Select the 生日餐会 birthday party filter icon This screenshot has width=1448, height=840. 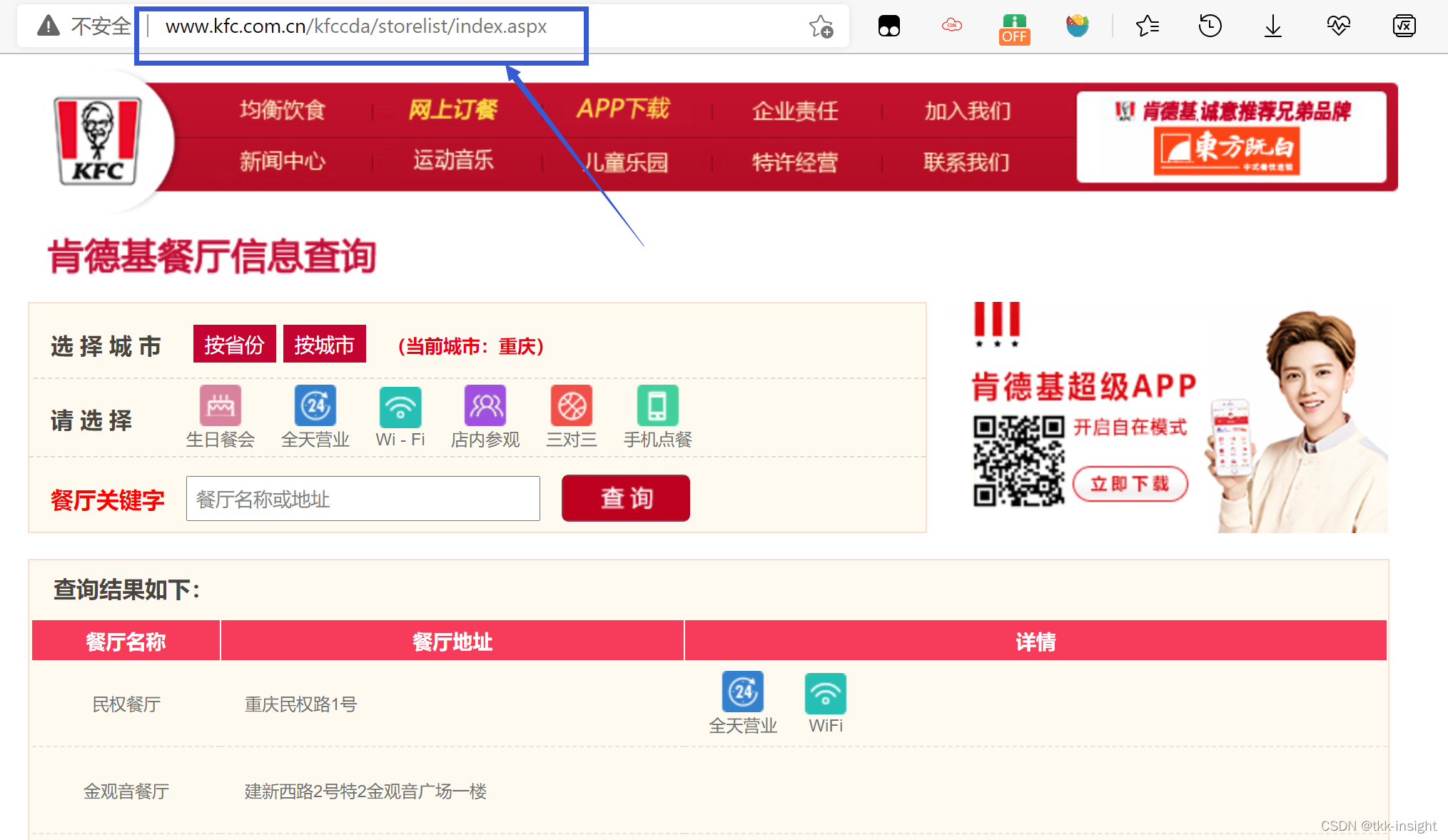[x=221, y=406]
